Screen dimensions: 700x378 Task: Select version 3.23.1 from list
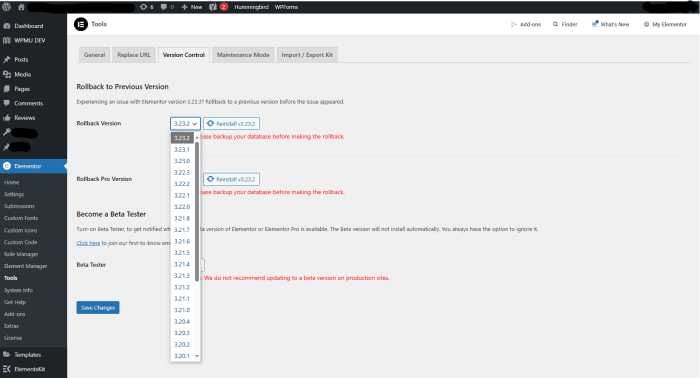point(182,150)
